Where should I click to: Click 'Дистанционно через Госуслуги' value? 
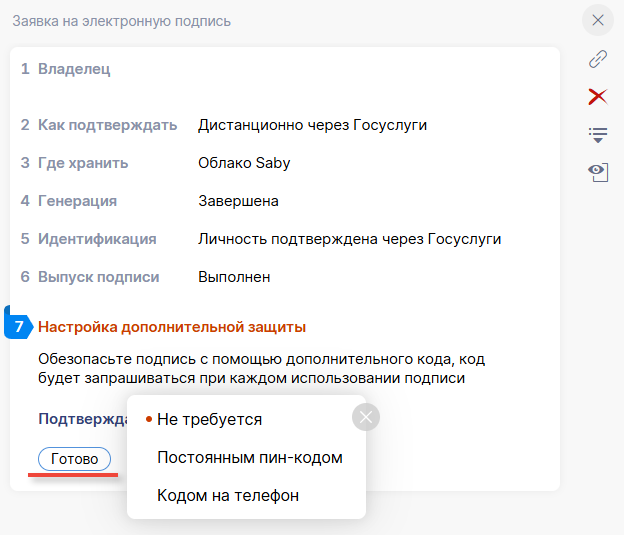click(312, 125)
